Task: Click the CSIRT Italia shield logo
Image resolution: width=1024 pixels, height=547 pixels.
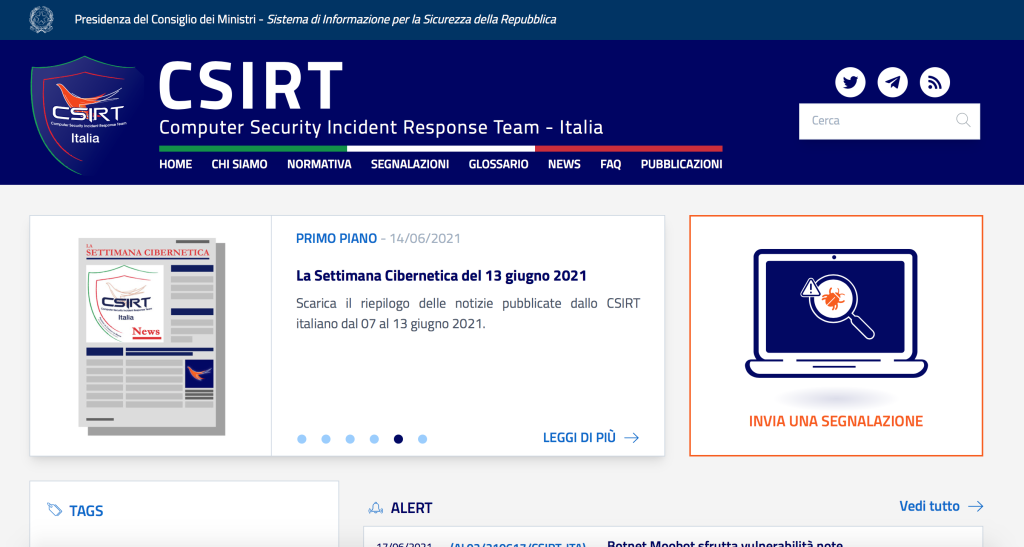Action: pos(85,116)
